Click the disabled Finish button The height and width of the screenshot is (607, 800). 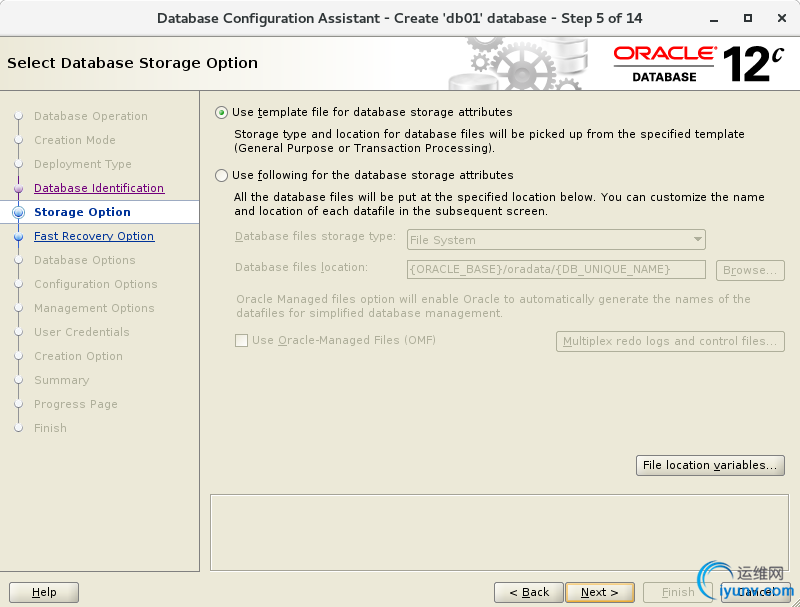pyautogui.click(x=678, y=592)
